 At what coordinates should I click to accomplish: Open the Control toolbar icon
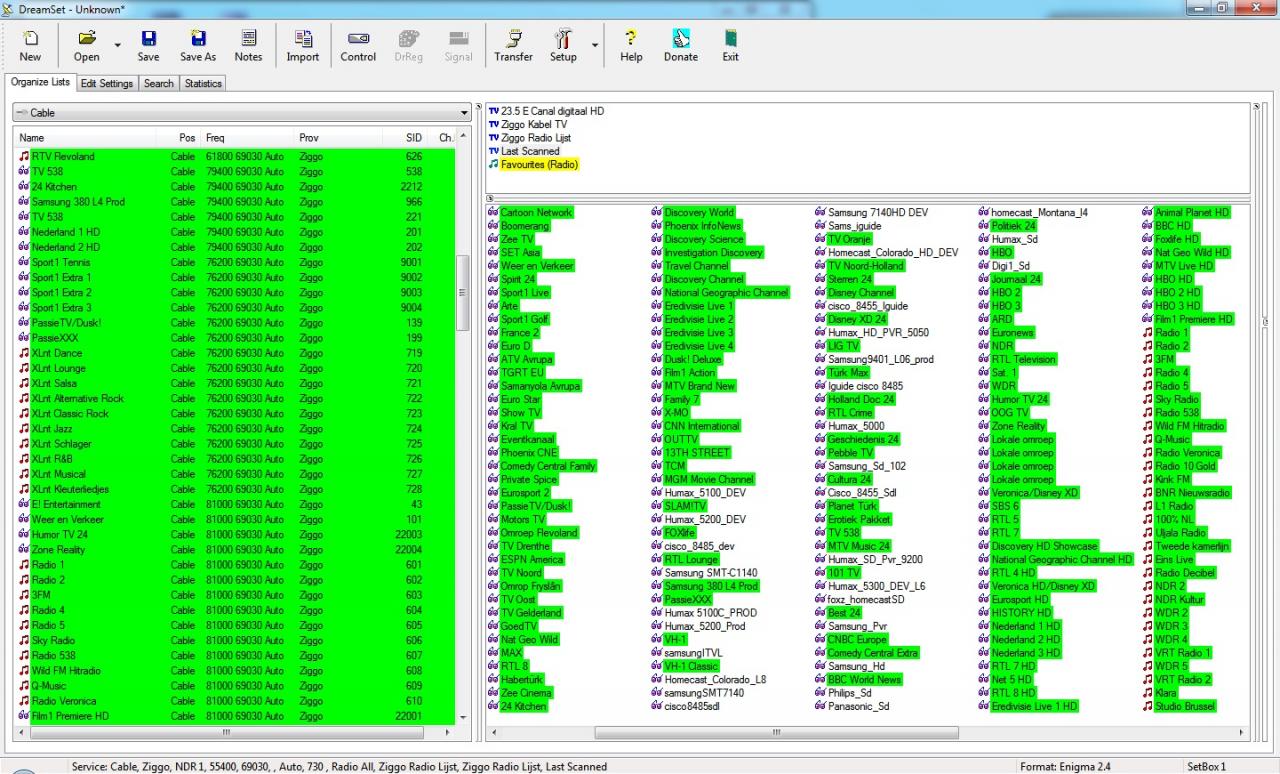pyautogui.click(x=358, y=46)
